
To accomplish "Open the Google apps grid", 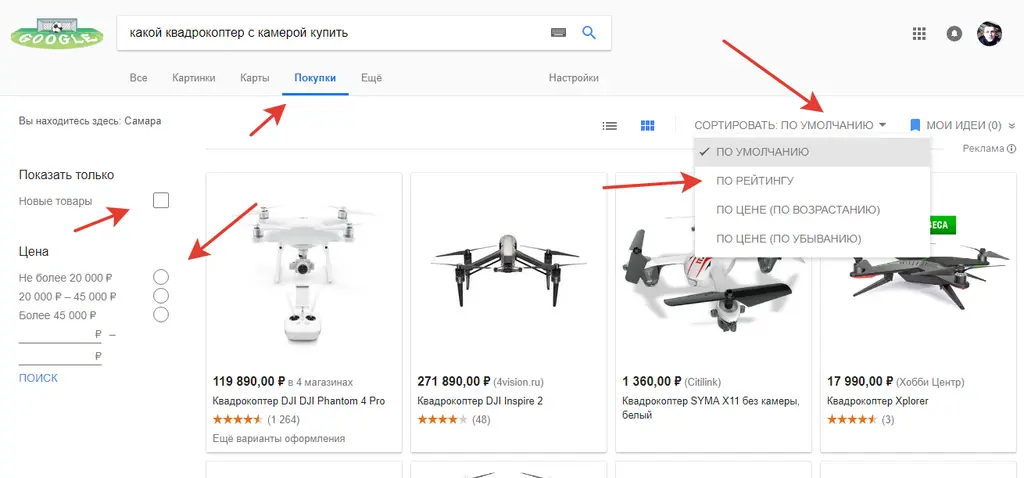I will pyautogui.click(x=920, y=34).
